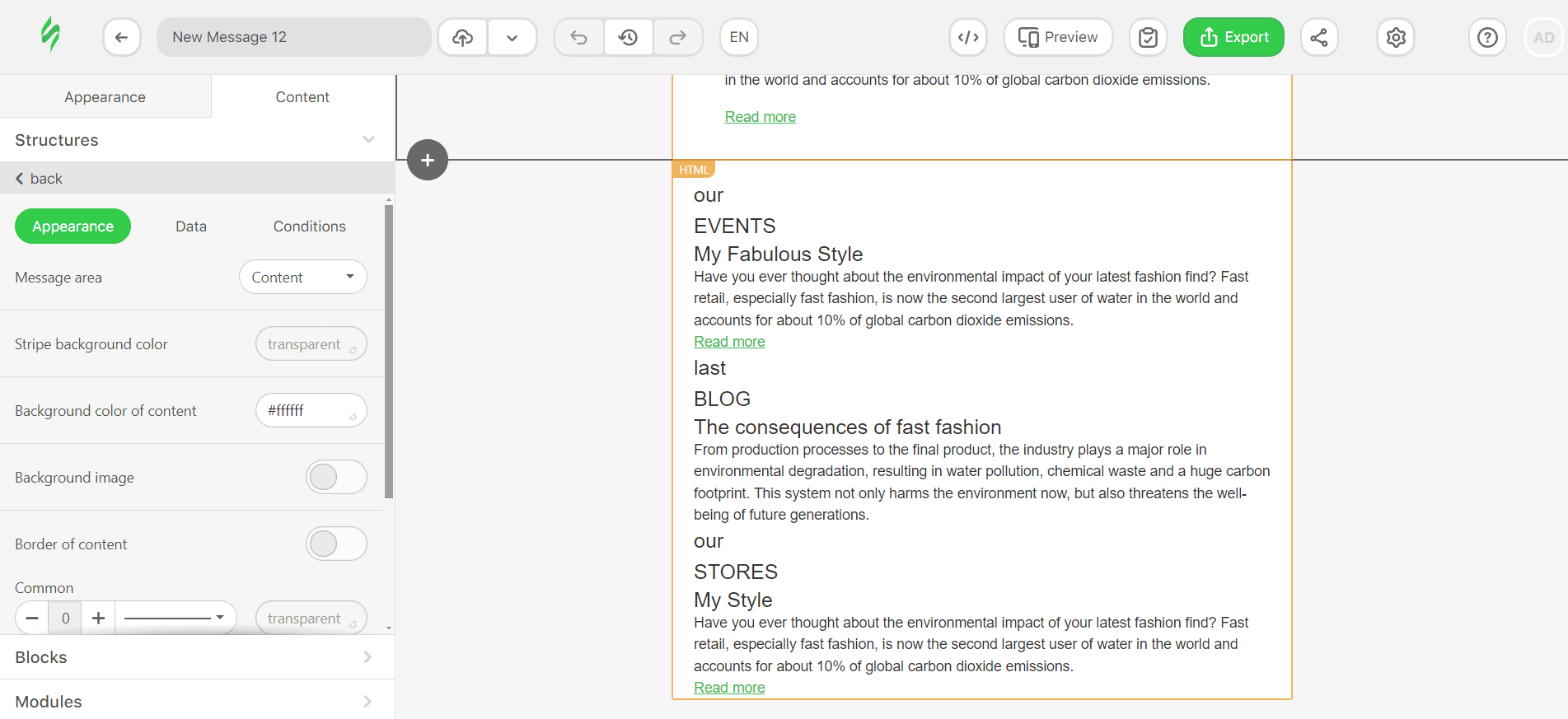This screenshot has width=1568, height=719.
Task: Toggle the Background image switch
Action: (336, 477)
